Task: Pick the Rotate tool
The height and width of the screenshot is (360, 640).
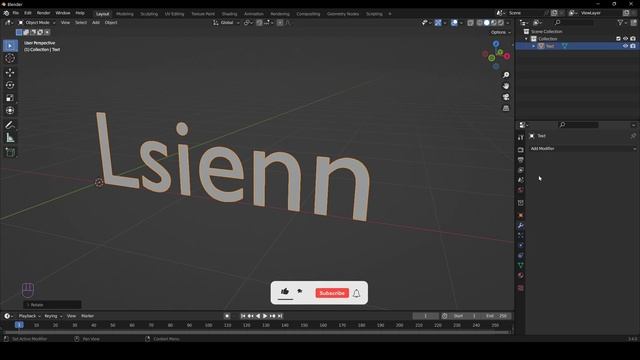Action: tap(10, 85)
